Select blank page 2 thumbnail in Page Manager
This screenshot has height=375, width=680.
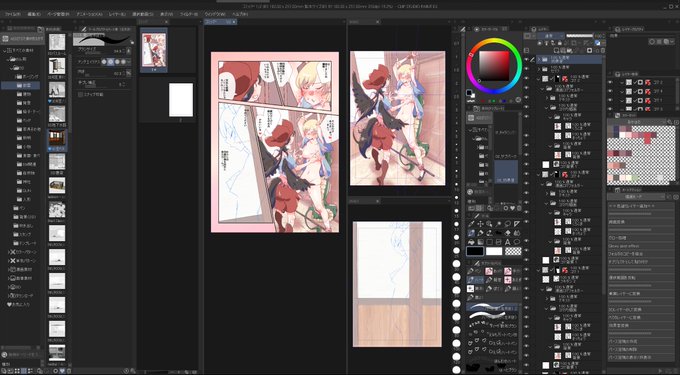coord(181,100)
